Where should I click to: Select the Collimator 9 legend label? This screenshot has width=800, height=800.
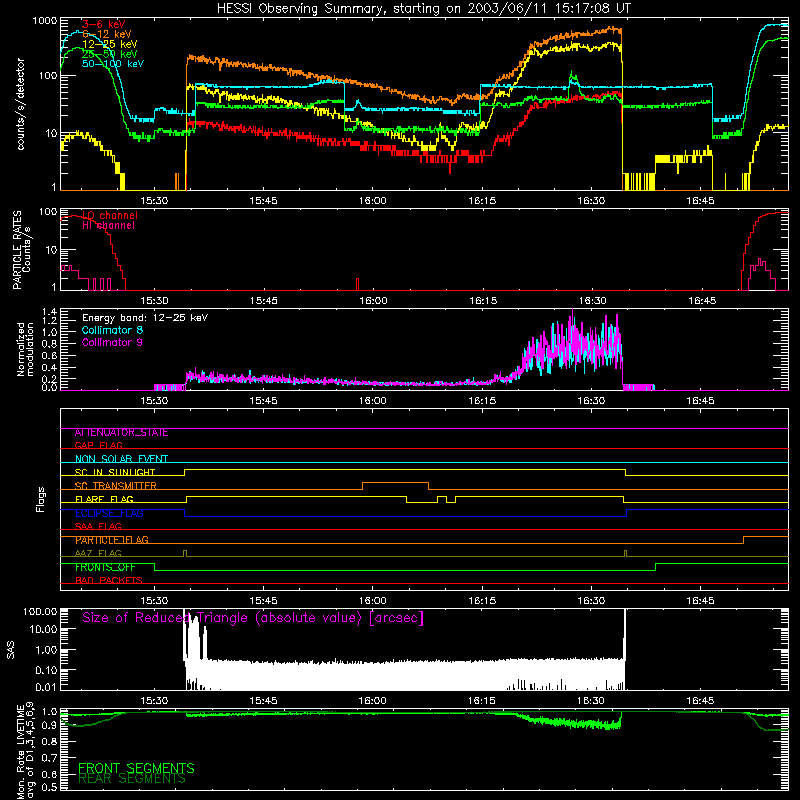click(x=112, y=342)
